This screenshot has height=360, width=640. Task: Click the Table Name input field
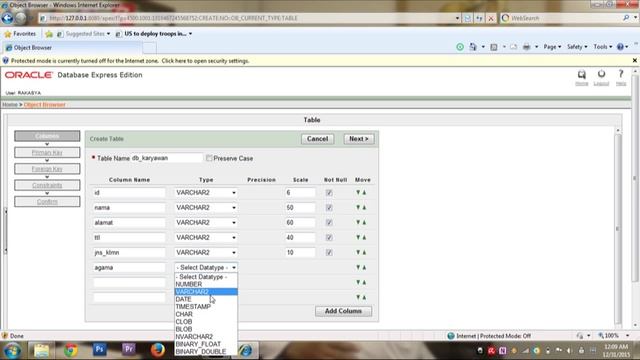(x=167, y=158)
